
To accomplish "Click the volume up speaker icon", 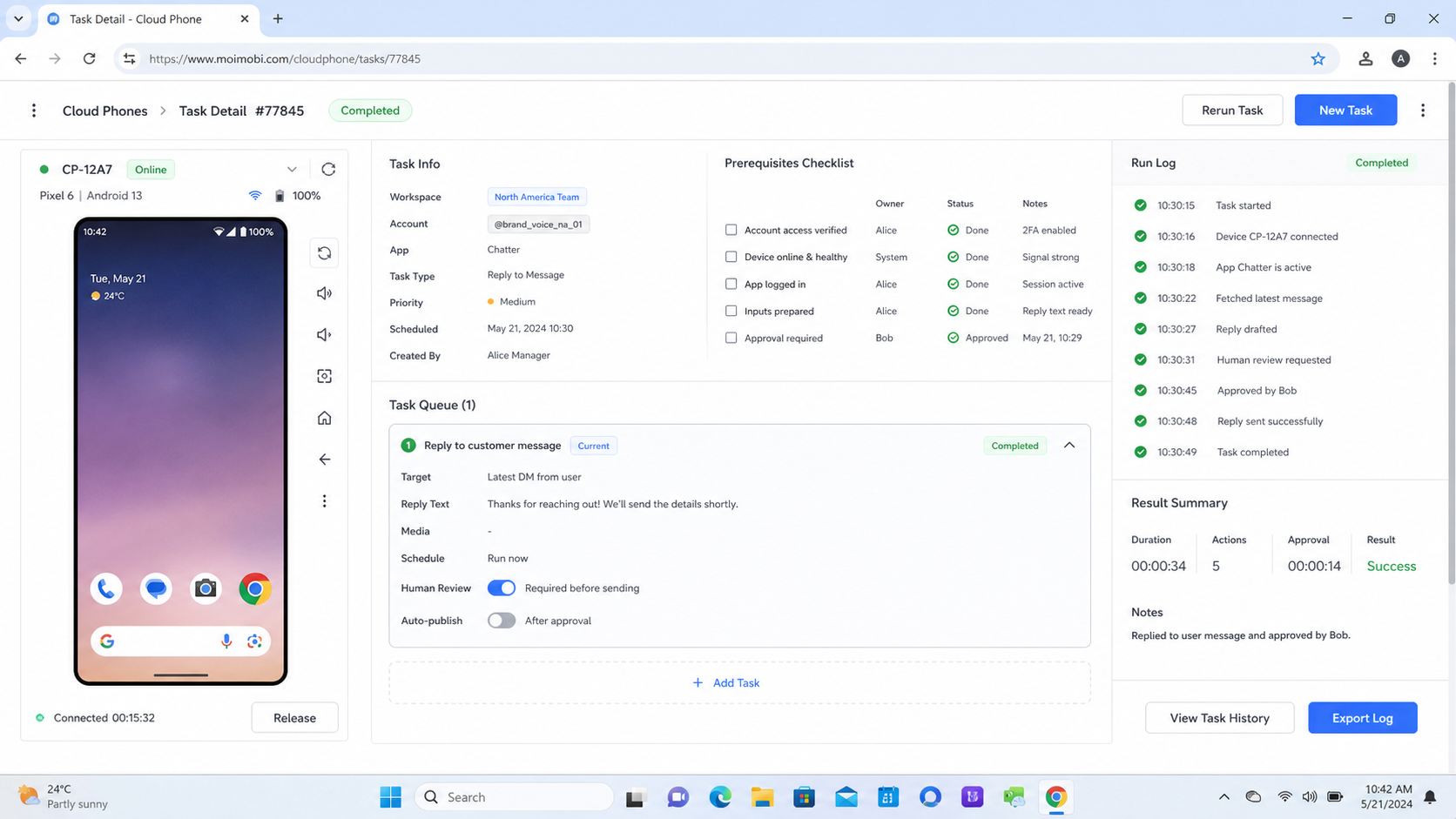I will click(324, 293).
